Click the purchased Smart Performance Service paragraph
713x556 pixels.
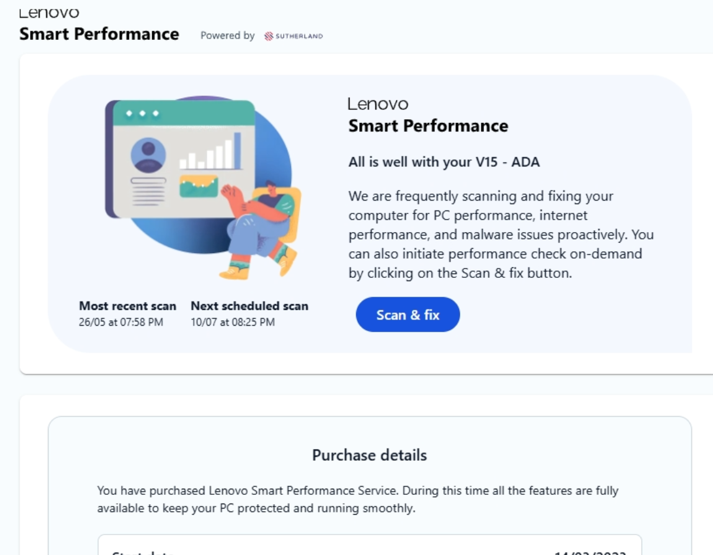(x=357, y=499)
